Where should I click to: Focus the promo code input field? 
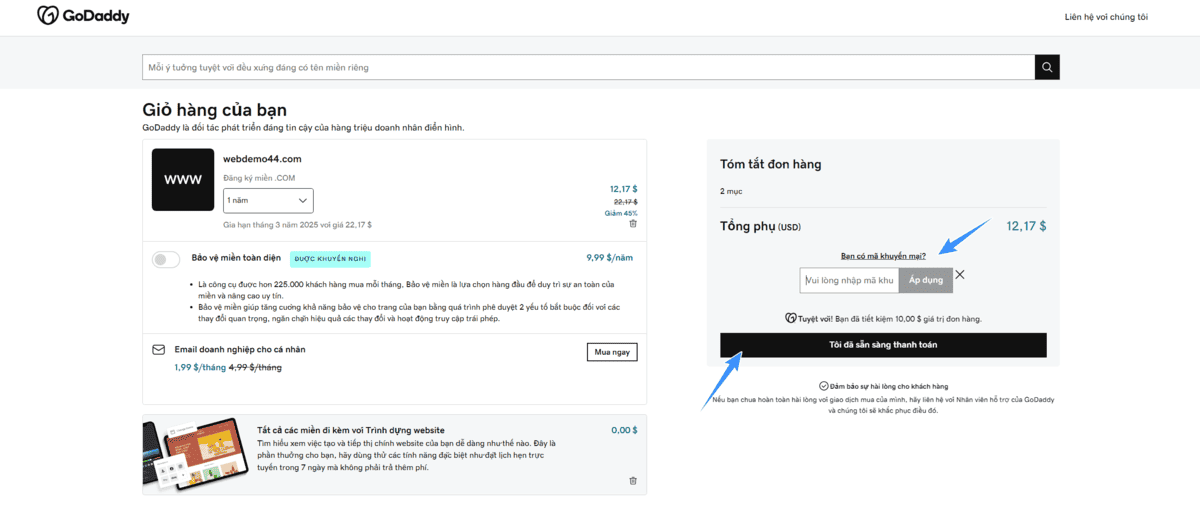[849, 280]
